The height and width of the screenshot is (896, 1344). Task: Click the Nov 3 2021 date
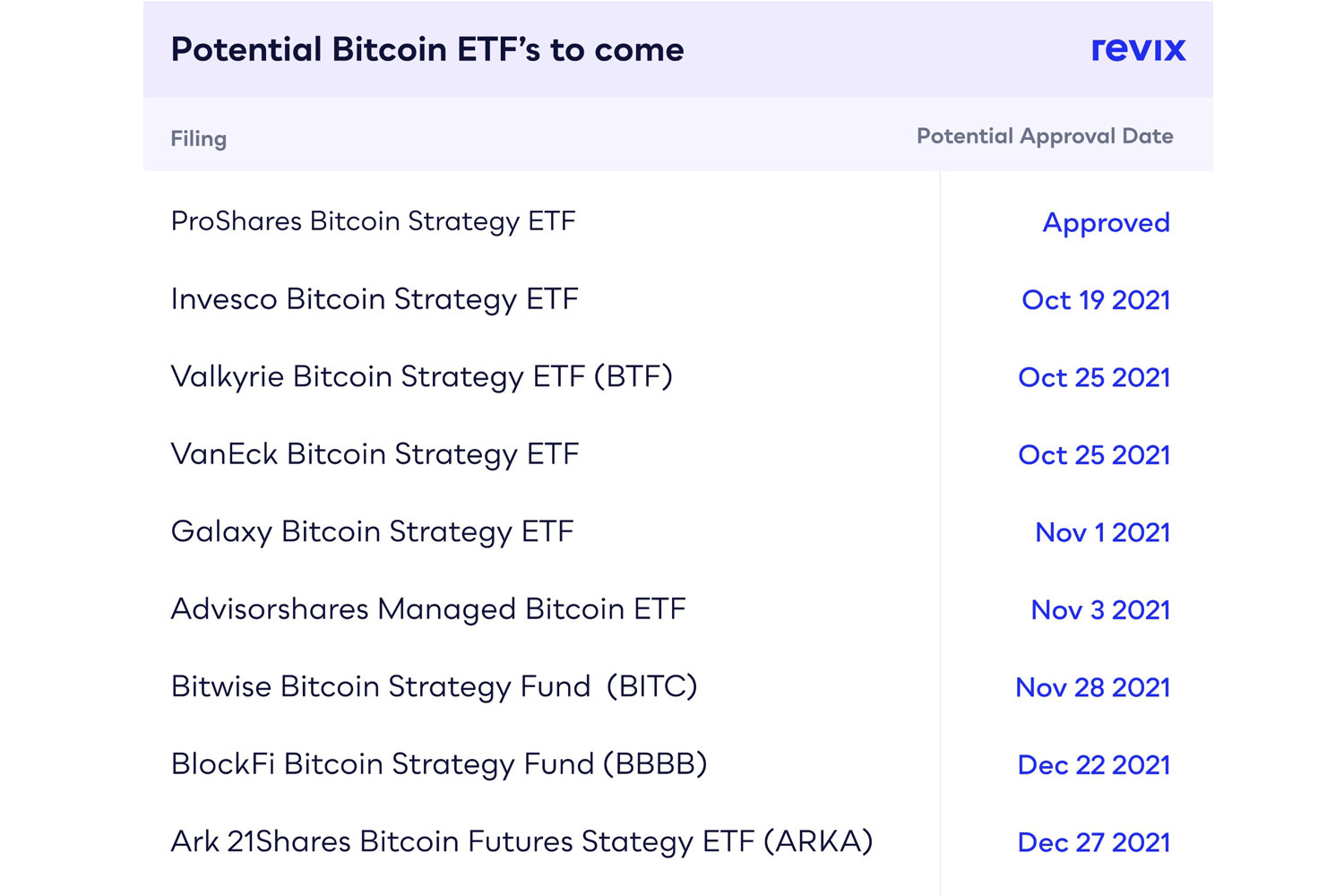pyautogui.click(x=1100, y=610)
